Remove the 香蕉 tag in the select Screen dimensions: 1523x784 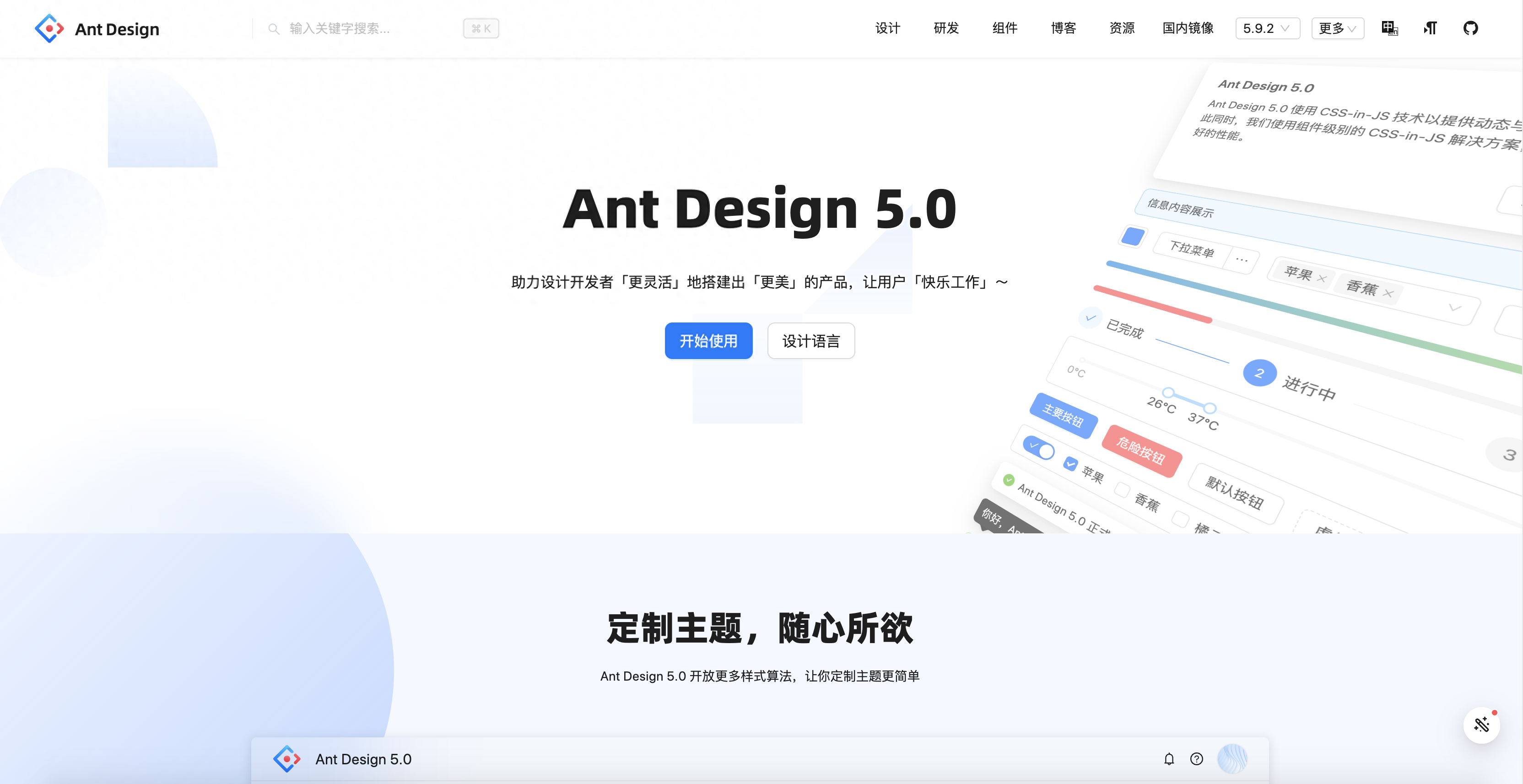tap(1389, 294)
